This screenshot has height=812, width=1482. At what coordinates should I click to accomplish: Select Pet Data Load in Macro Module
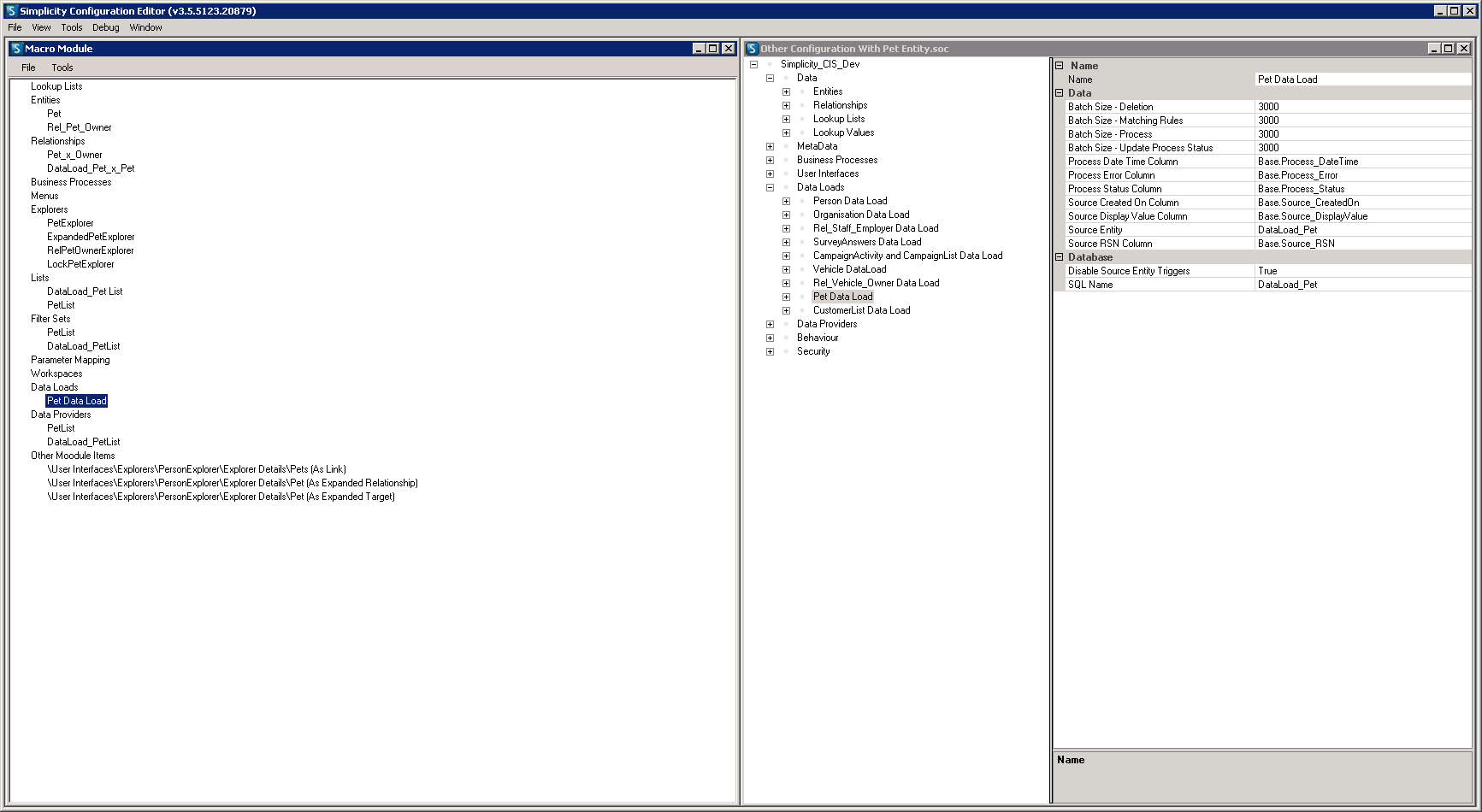coord(77,401)
